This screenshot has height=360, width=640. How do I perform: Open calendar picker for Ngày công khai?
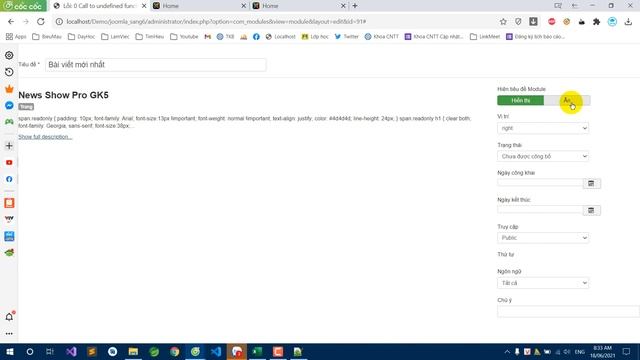click(591, 184)
